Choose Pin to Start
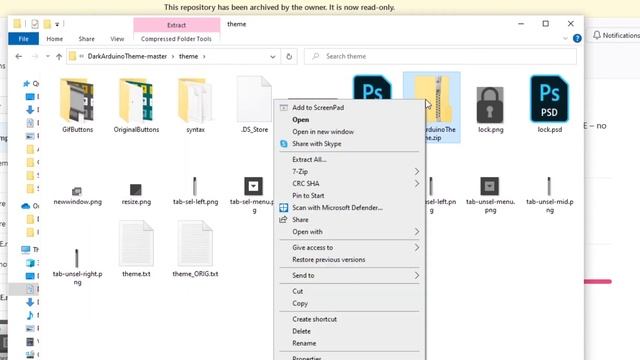The height and width of the screenshot is (360, 640). 349,196
